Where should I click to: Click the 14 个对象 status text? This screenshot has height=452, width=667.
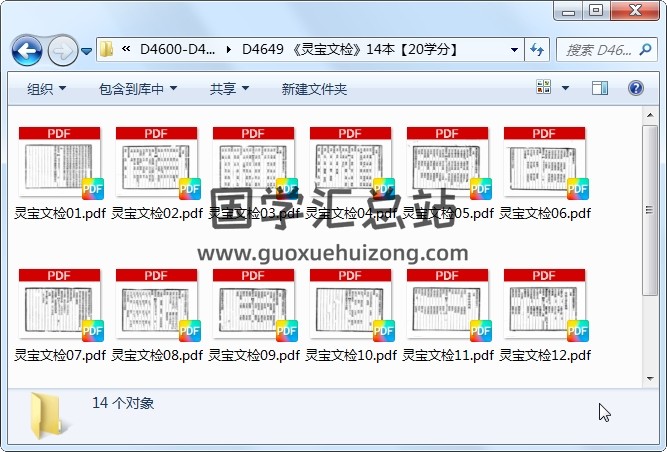click(x=123, y=403)
